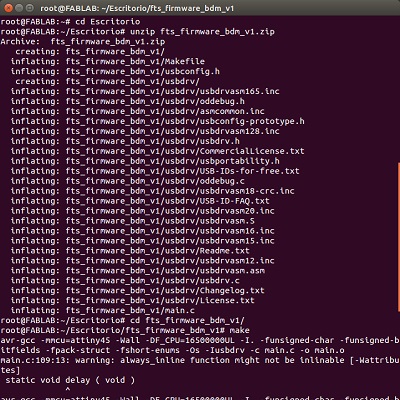The image size is (400, 400).
Task: Click the 'cd Escritorio' command line
Action: tap(70, 22)
